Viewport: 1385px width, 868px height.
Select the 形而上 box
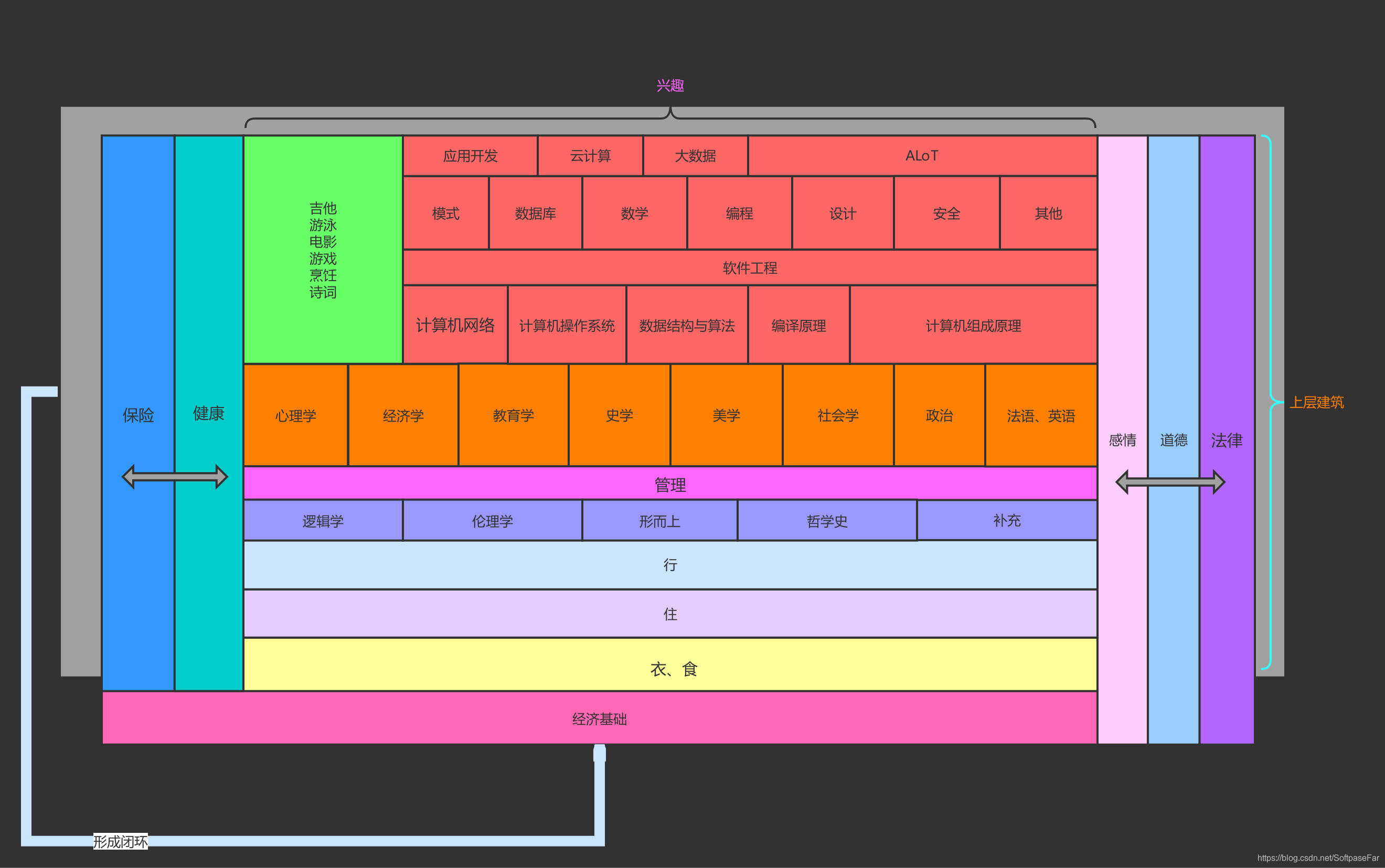[660, 521]
